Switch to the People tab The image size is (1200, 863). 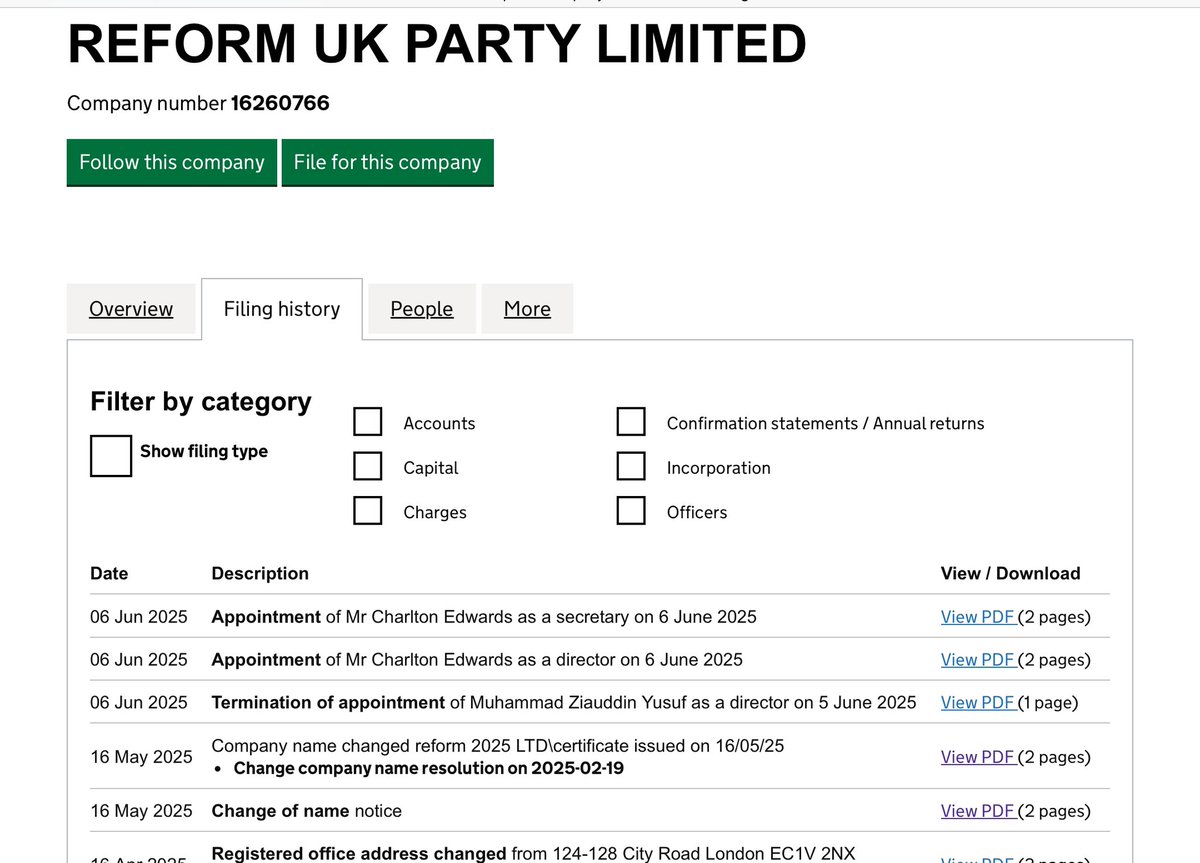(422, 309)
